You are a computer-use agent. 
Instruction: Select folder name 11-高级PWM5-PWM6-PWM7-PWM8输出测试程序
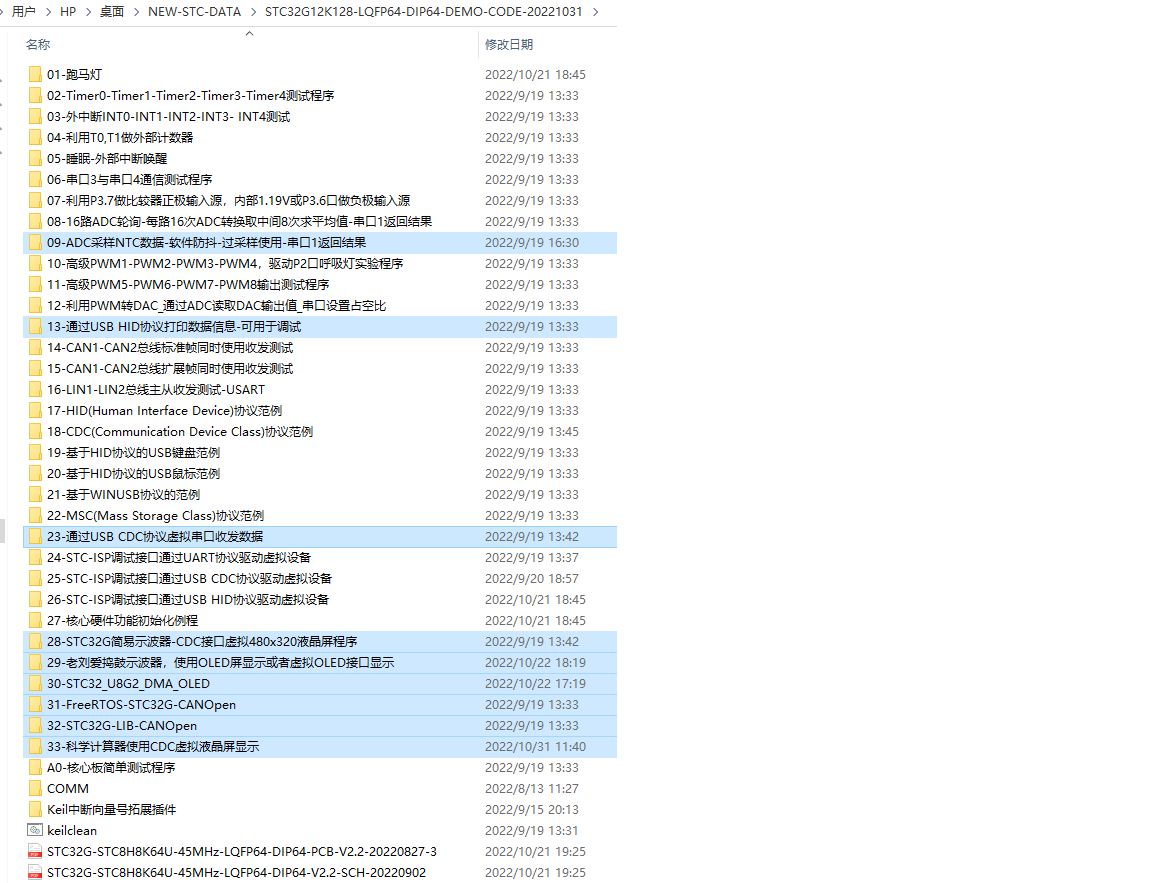188,284
